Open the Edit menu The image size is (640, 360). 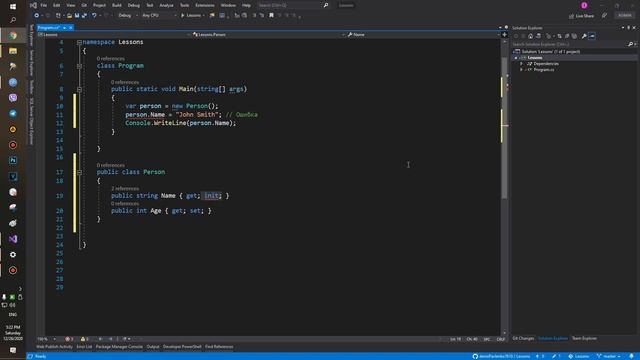56,5
